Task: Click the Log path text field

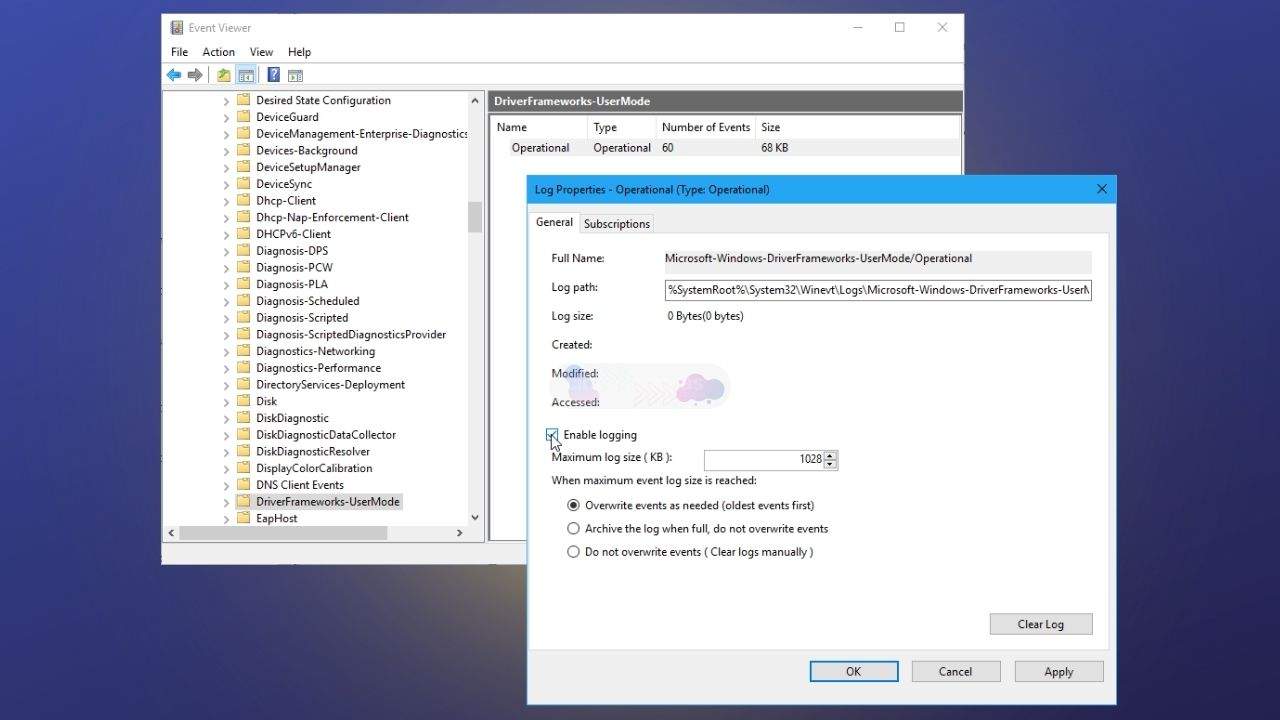Action: [878, 290]
